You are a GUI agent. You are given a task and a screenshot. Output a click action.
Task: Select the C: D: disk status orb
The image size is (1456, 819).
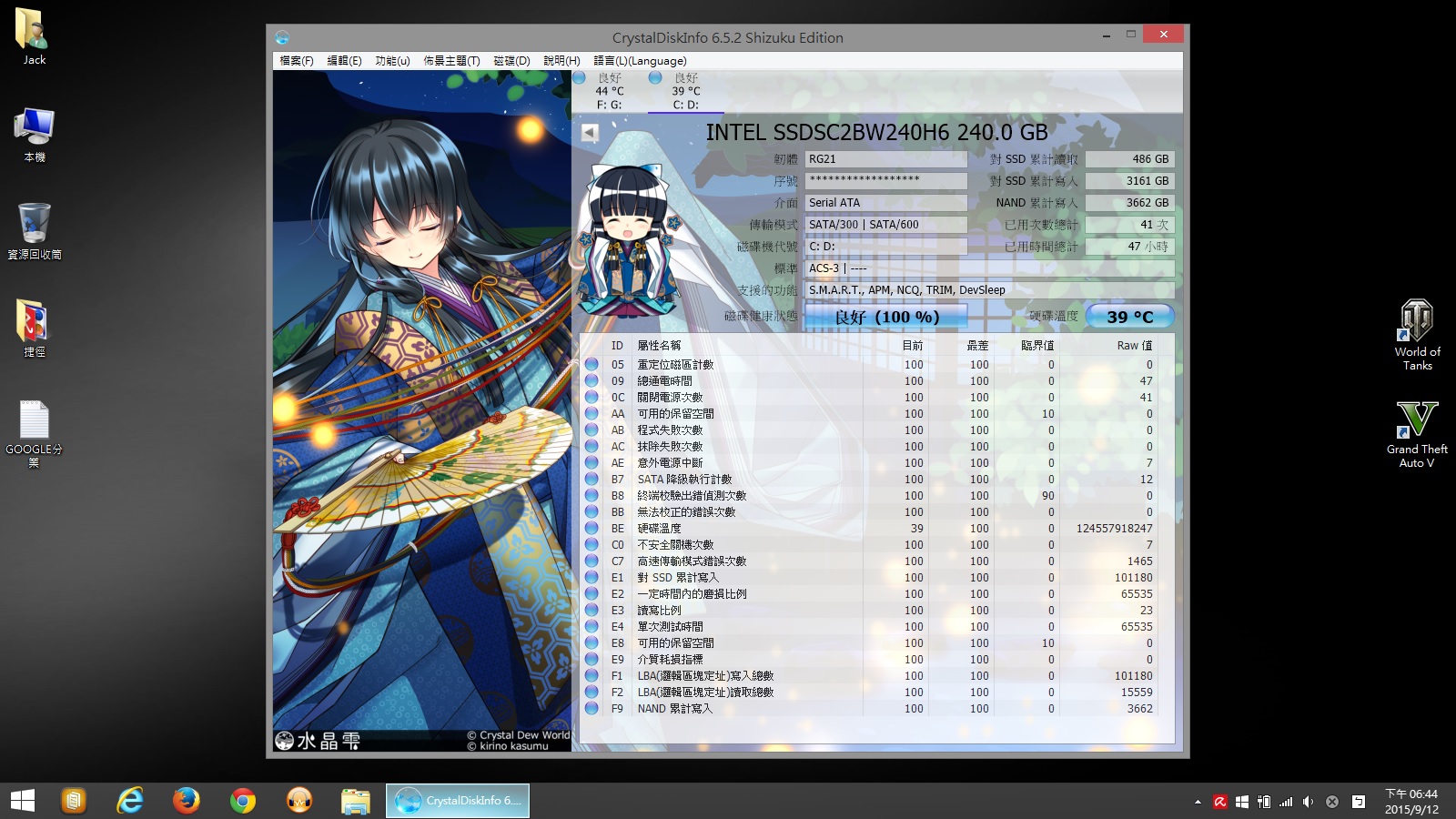655,78
